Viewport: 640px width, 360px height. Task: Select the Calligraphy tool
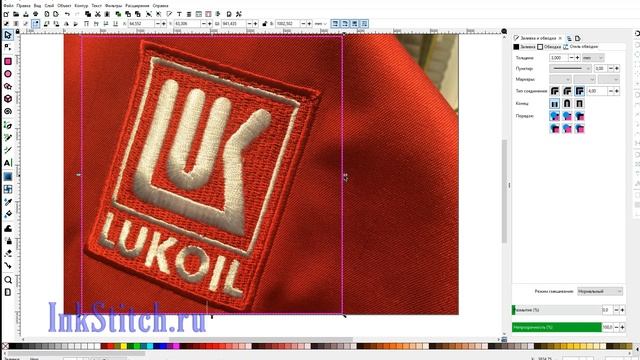[x=8, y=150]
